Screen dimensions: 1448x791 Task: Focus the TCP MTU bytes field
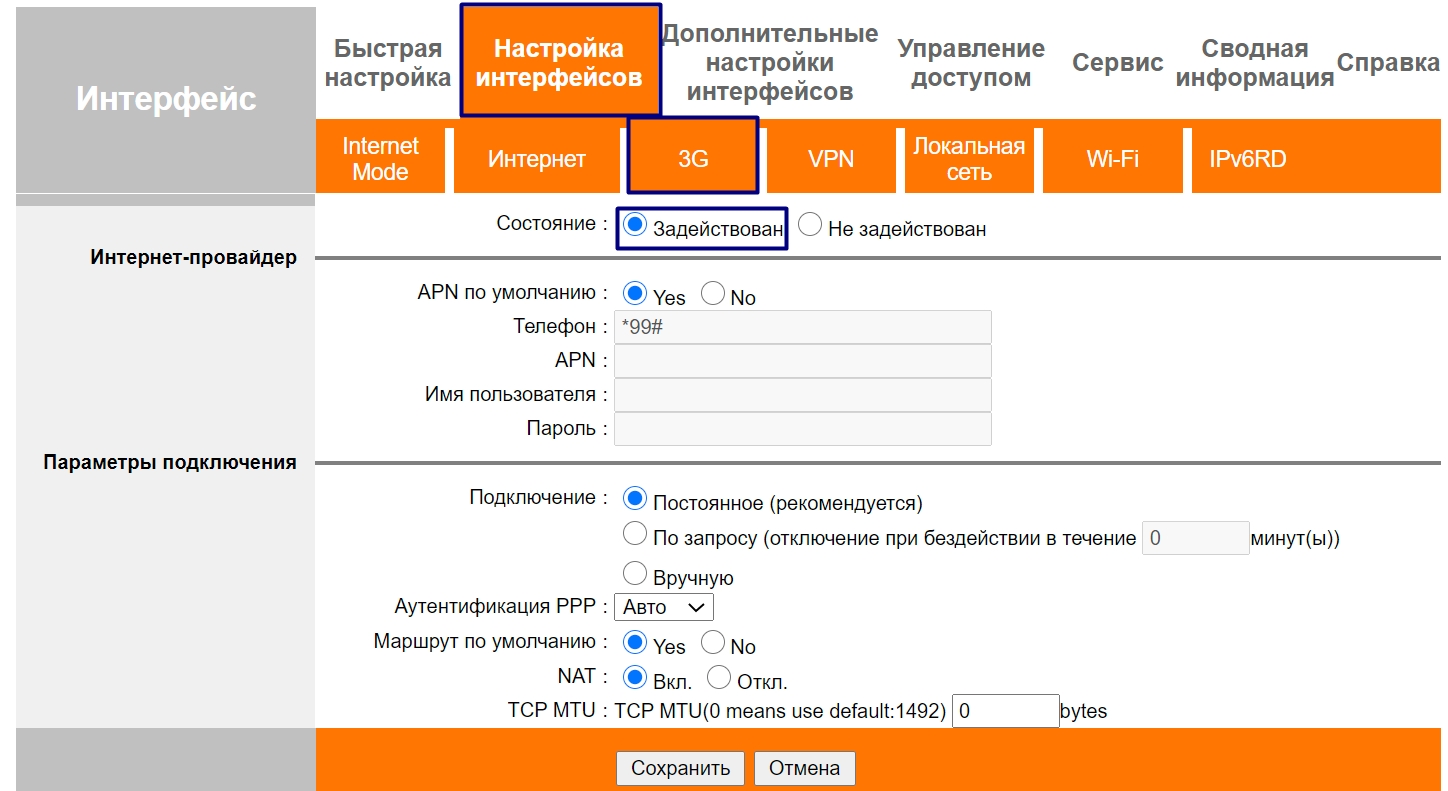click(x=1005, y=711)
